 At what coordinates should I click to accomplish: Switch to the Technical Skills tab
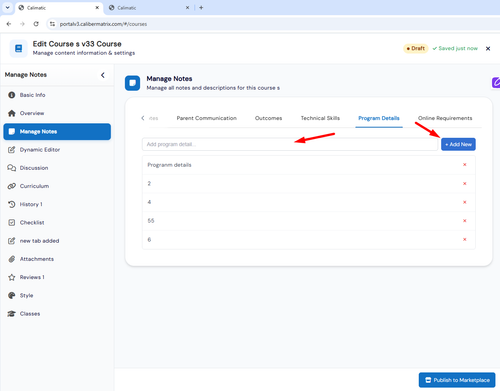point(320,118)
